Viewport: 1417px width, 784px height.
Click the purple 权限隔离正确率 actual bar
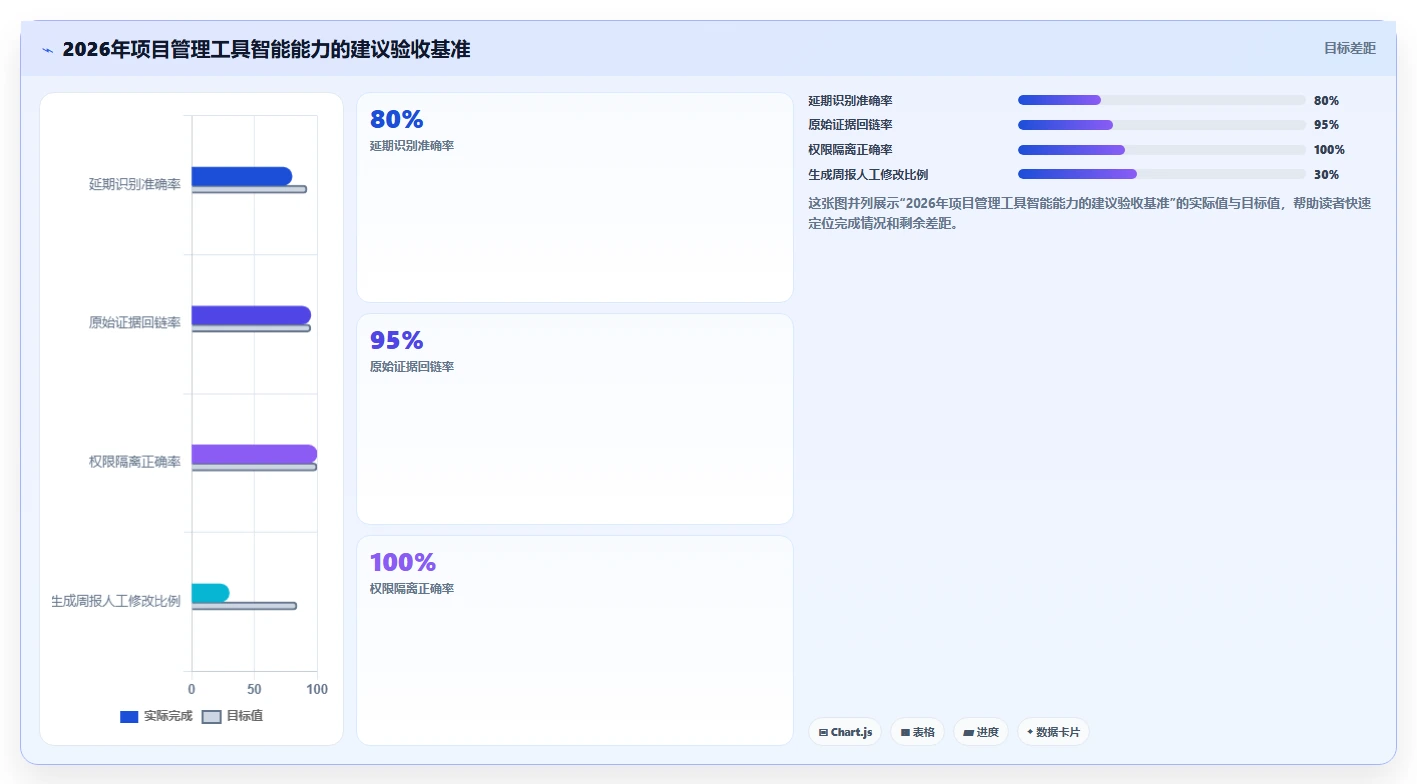pos(254,454)
